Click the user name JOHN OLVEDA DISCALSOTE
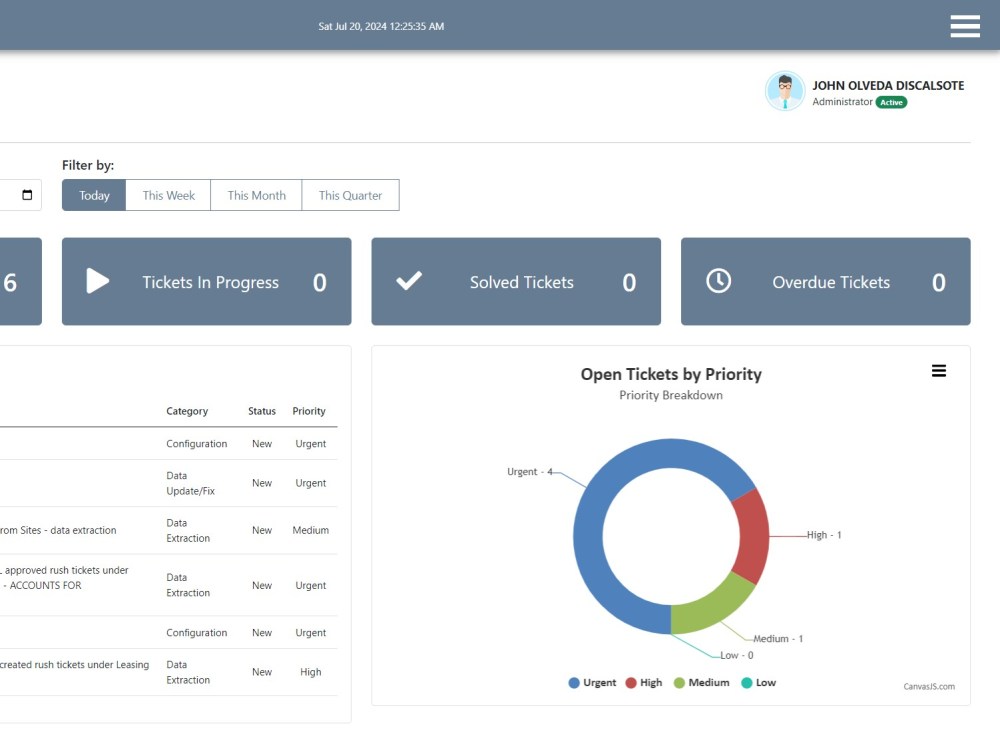The width and height of the screenshot is (1000, 750). tap(888, 85)
